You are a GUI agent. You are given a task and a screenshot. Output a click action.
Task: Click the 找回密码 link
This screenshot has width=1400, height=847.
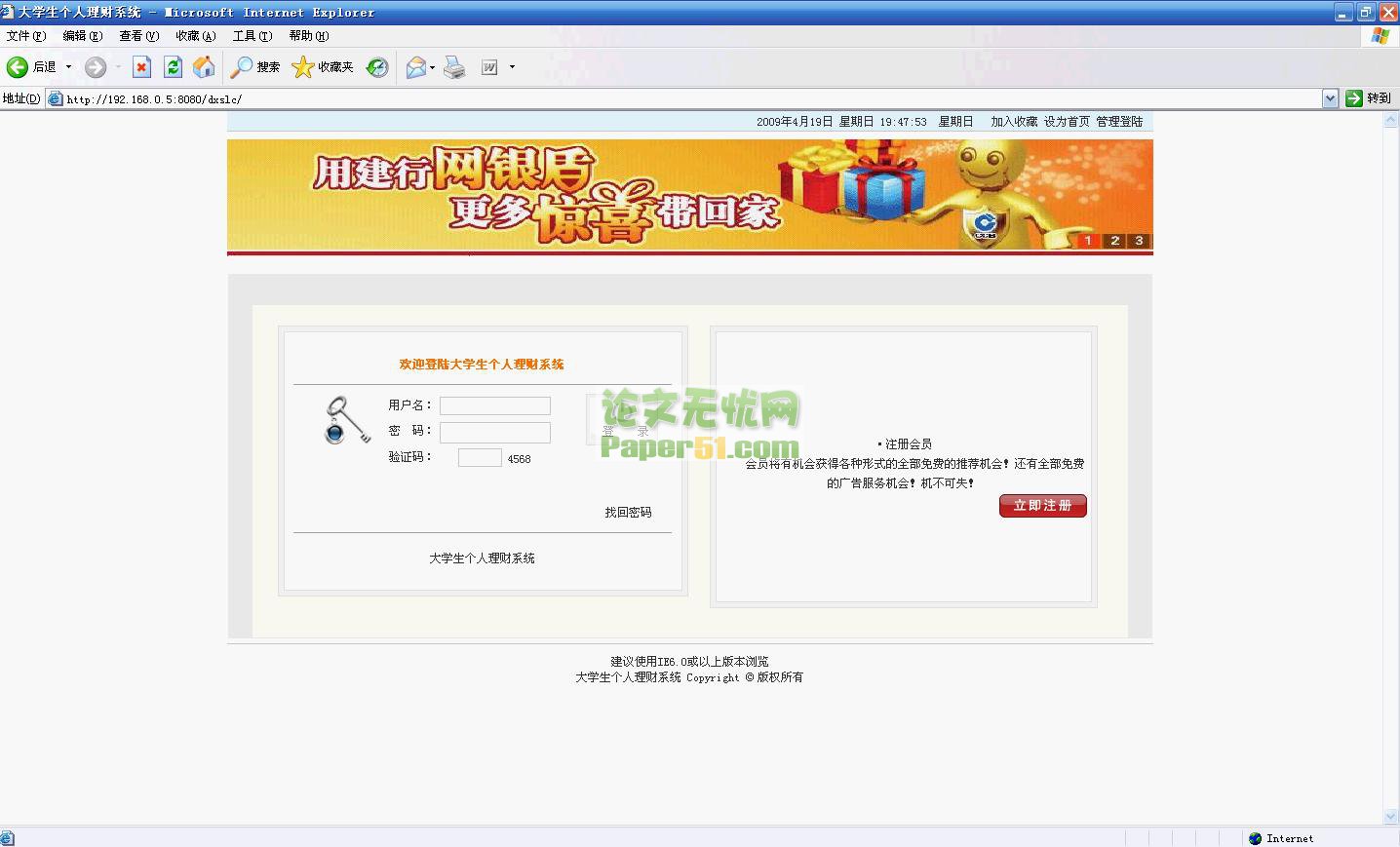click(628, 512)
